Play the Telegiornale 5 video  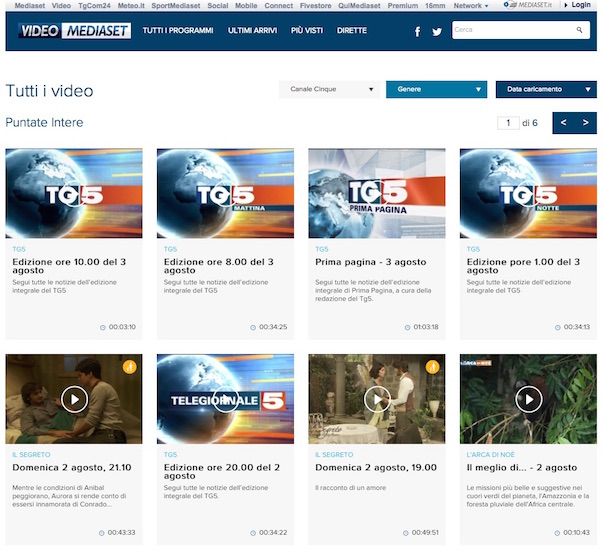click(x=226, y=399)
